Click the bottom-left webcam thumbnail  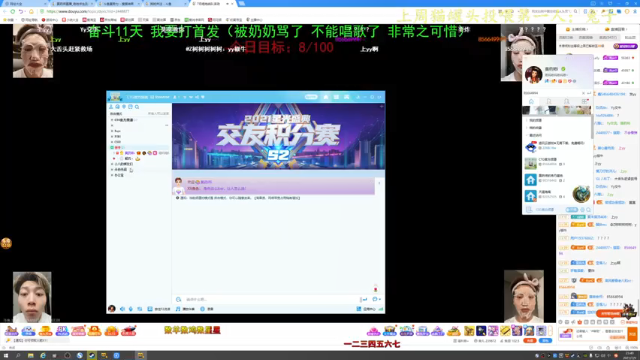pos(32,297)
